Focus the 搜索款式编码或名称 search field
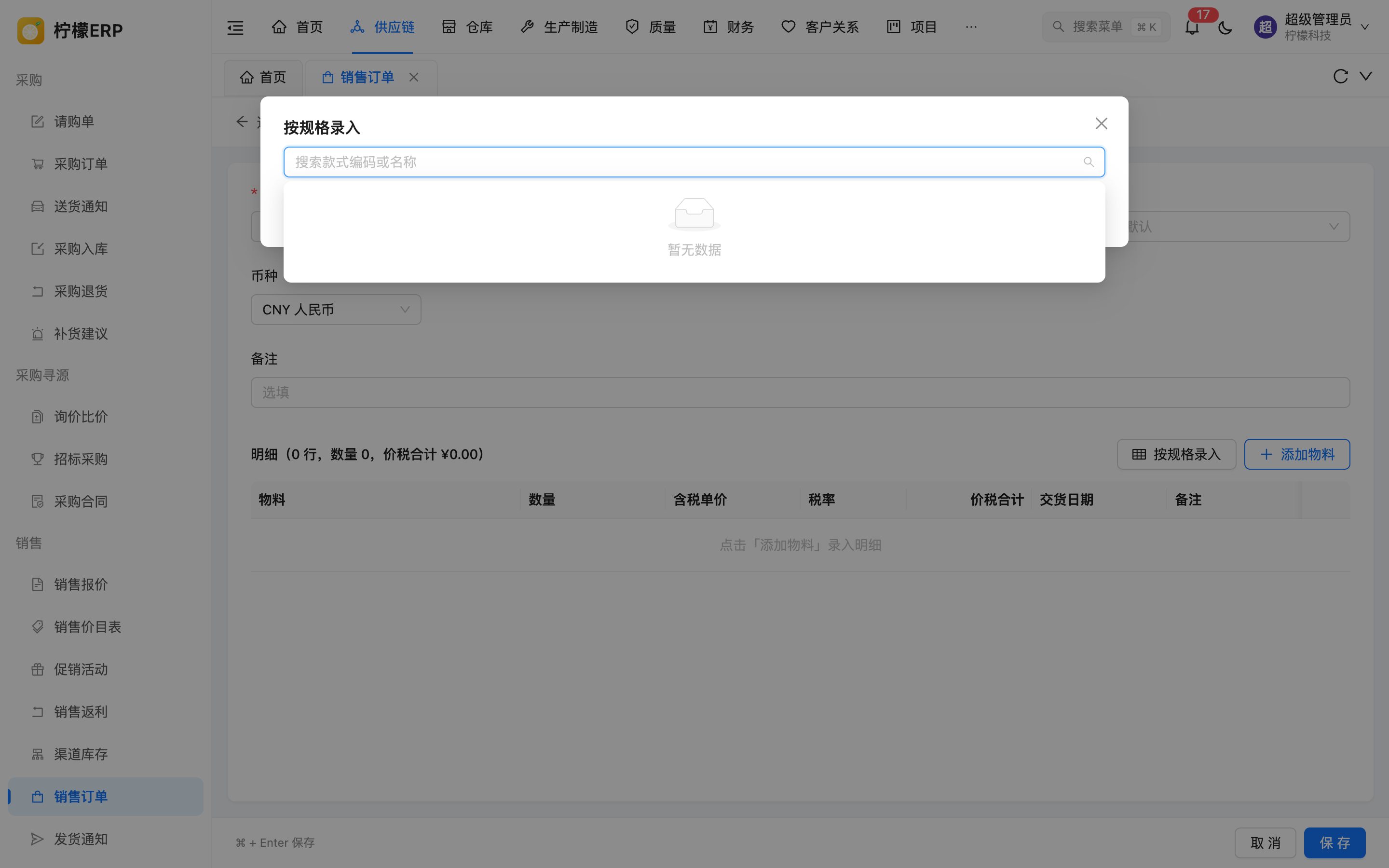The height and width of the screenshot is (868, 1389). [694, 162]
